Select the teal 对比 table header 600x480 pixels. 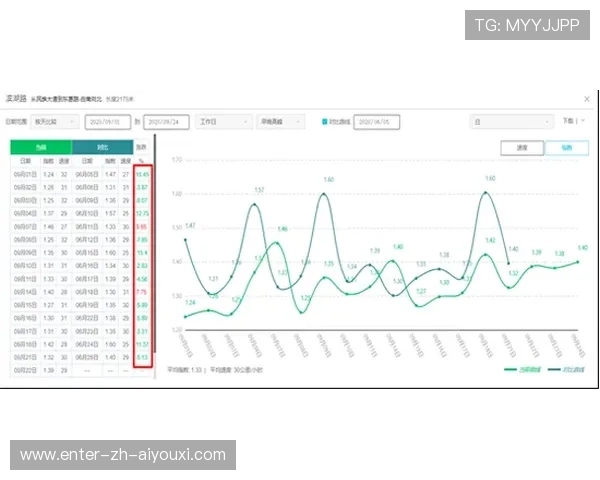(x=102, y=147)
